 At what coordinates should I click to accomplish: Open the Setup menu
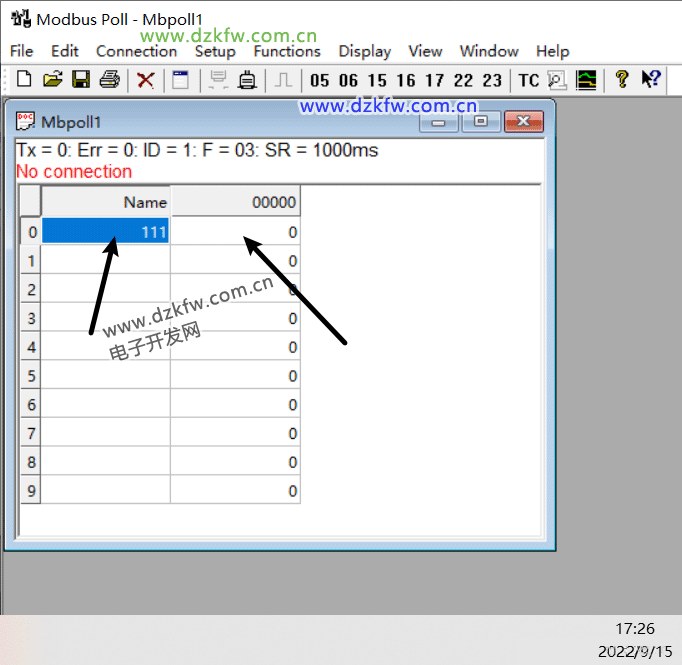click(x=215, y=51)
